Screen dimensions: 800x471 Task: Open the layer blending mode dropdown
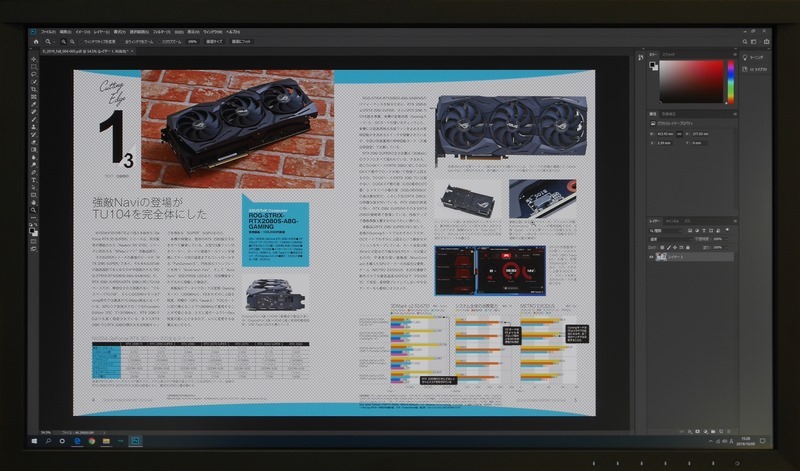[x=670, y=239]
